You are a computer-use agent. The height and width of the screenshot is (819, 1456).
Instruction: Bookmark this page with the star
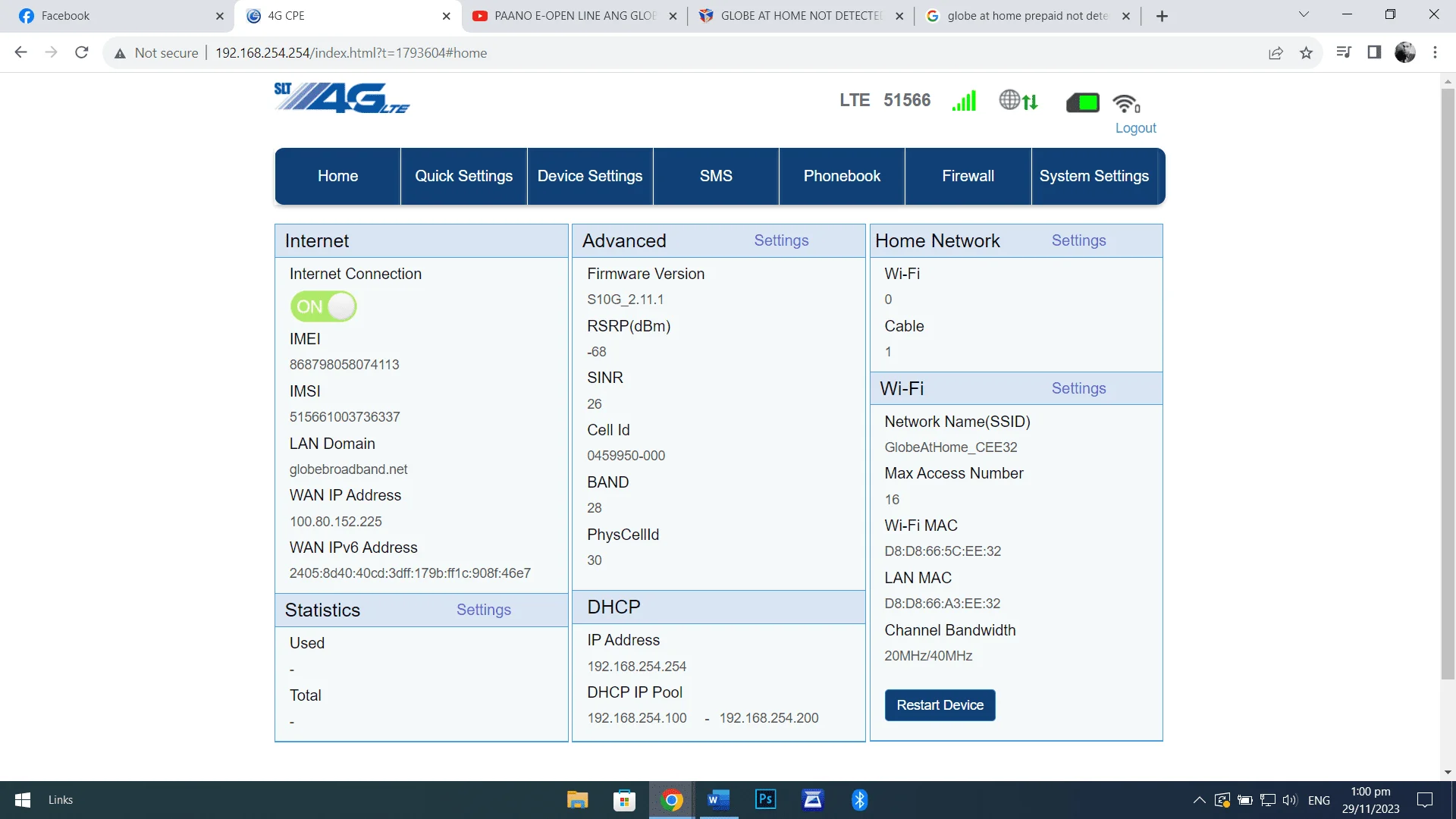(1306, 52)
